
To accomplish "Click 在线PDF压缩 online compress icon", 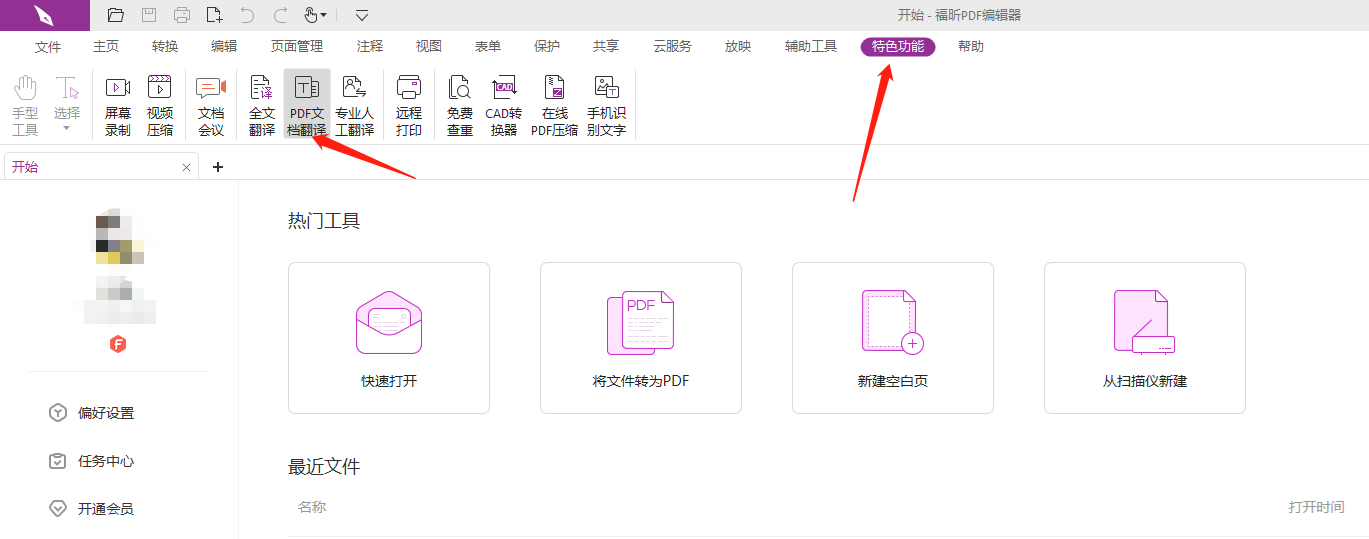I will 554,104.
